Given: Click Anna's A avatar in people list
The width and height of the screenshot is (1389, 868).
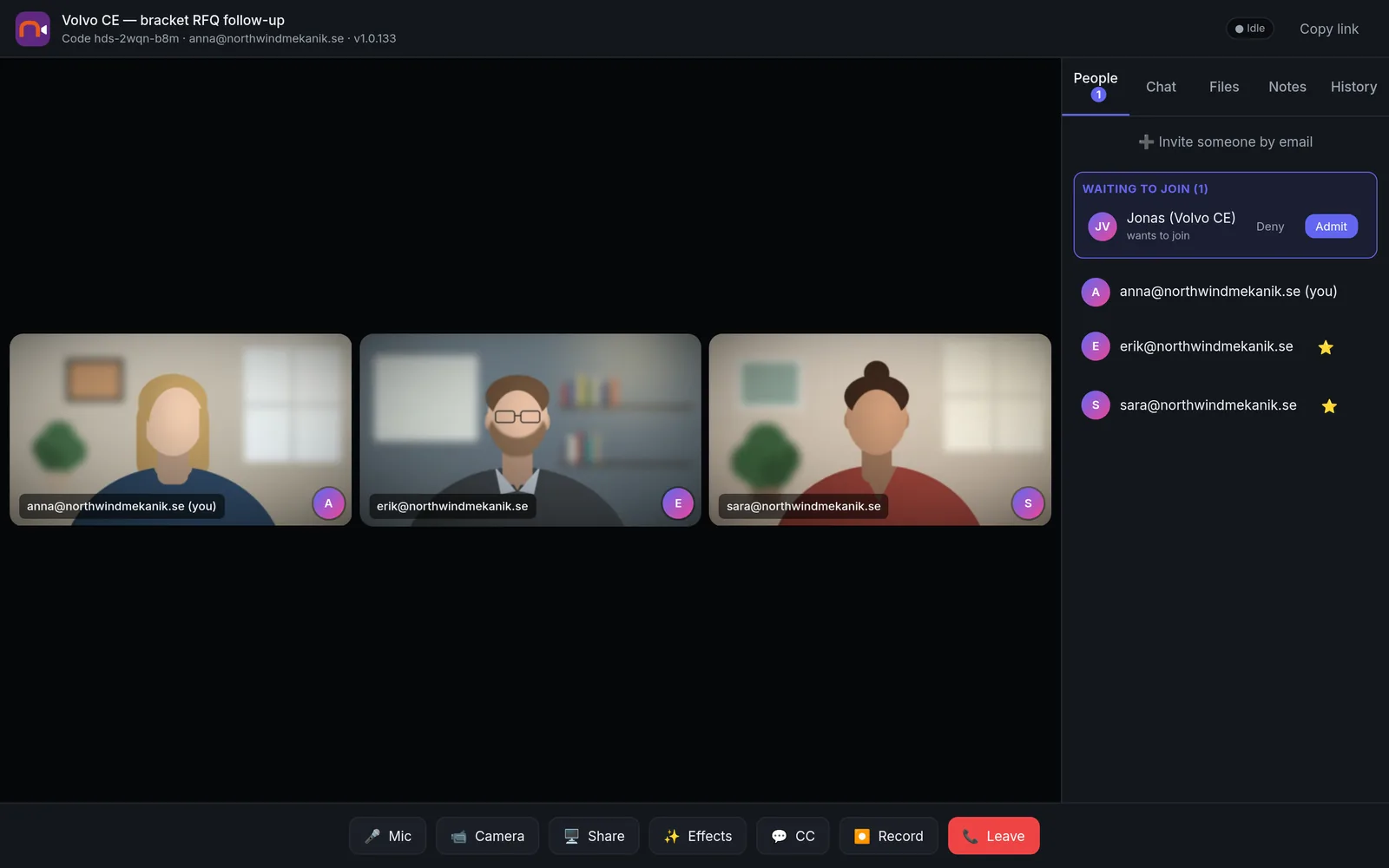Looking at the screenshot, I should [x=1096, y=292].
